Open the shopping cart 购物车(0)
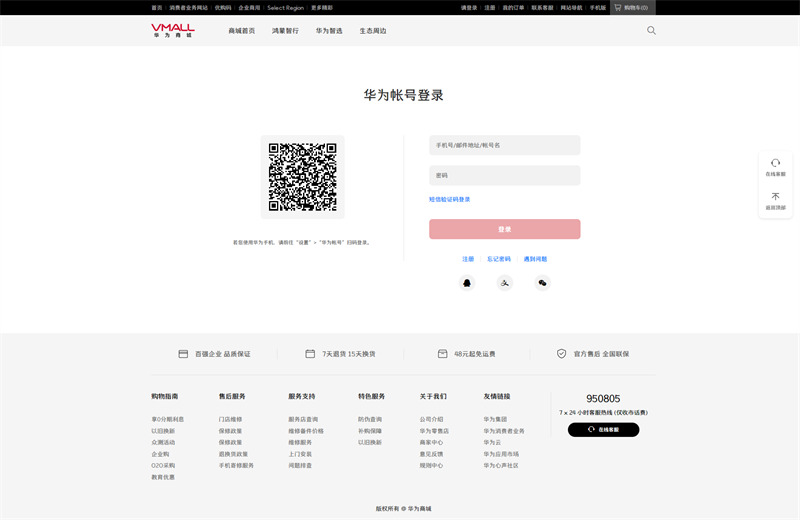 coord(632,8)
